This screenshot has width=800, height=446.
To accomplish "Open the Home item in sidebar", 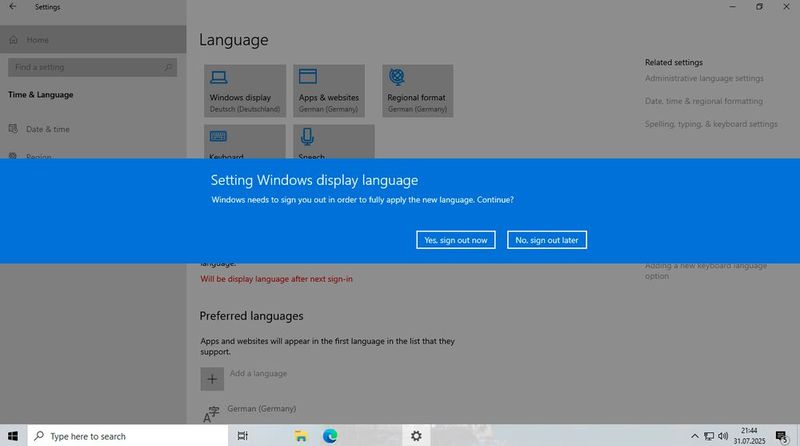I will point(93,40).
